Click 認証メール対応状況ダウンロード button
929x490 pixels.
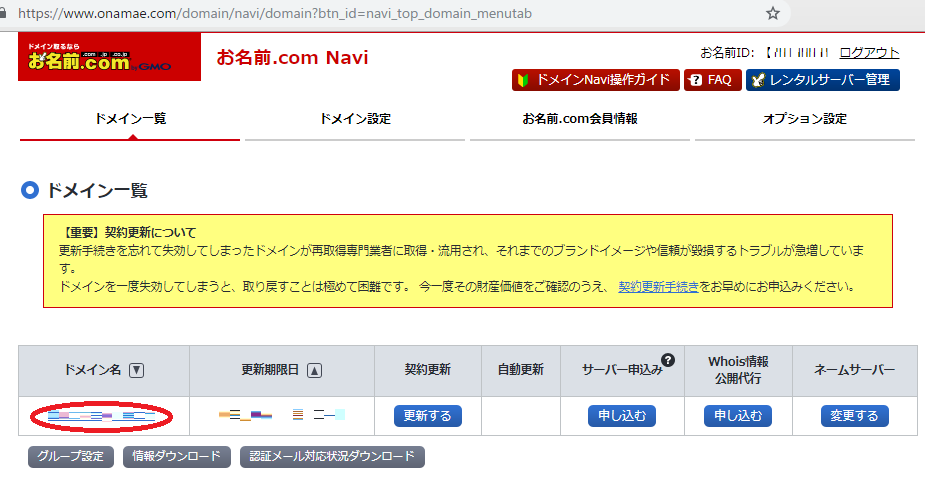tap(332, 457)
